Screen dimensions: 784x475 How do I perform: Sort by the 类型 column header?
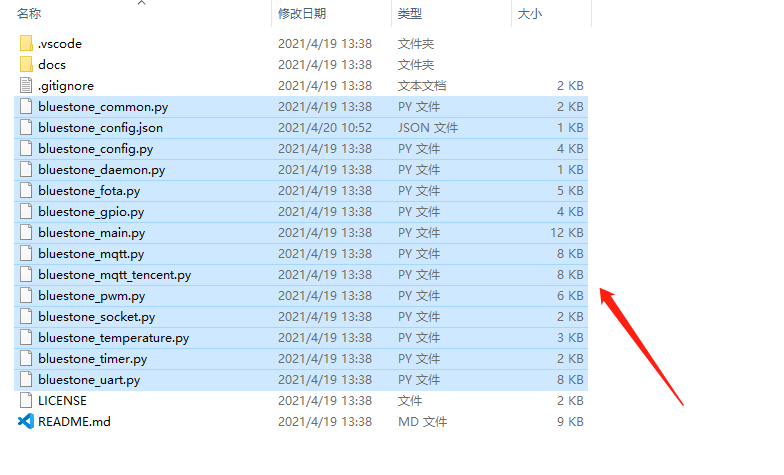[410, 14]
